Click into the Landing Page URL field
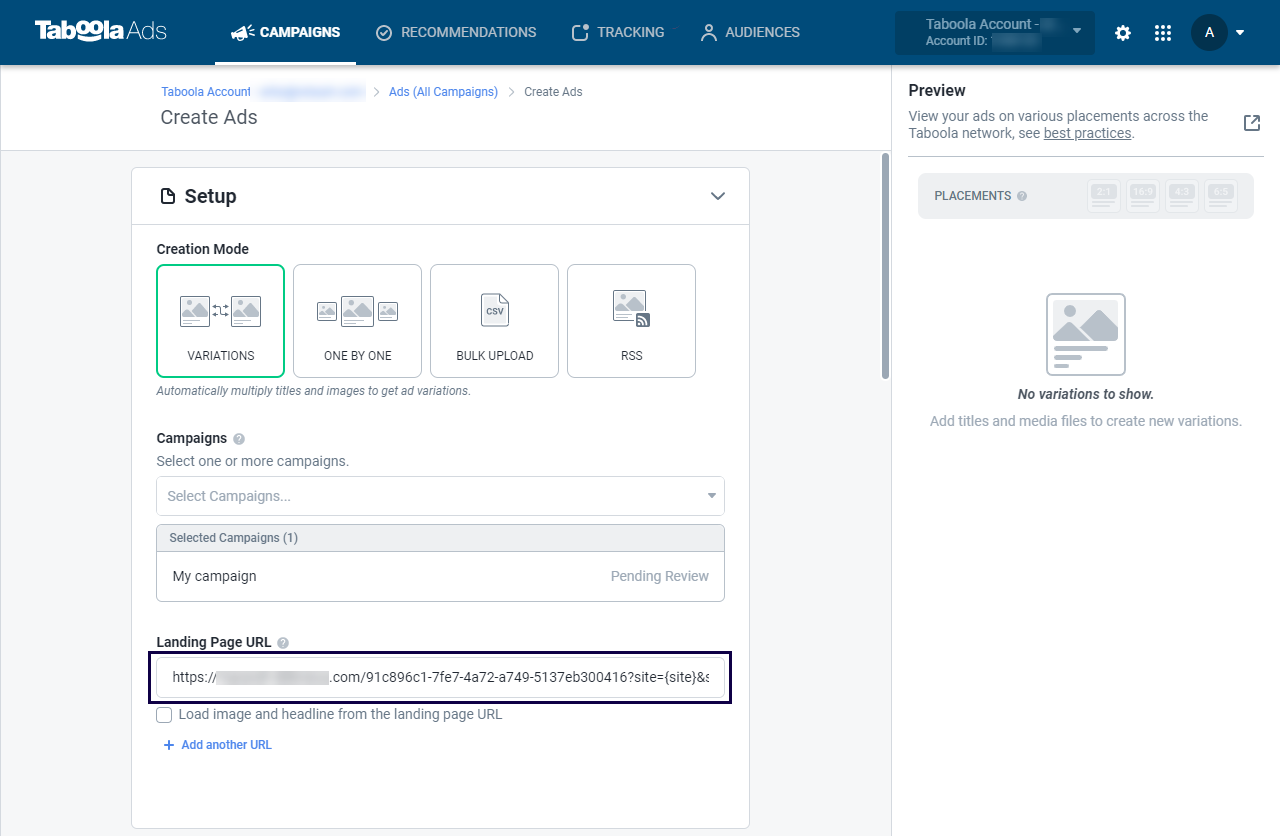The image size is (1280, 836). (440, 677)
